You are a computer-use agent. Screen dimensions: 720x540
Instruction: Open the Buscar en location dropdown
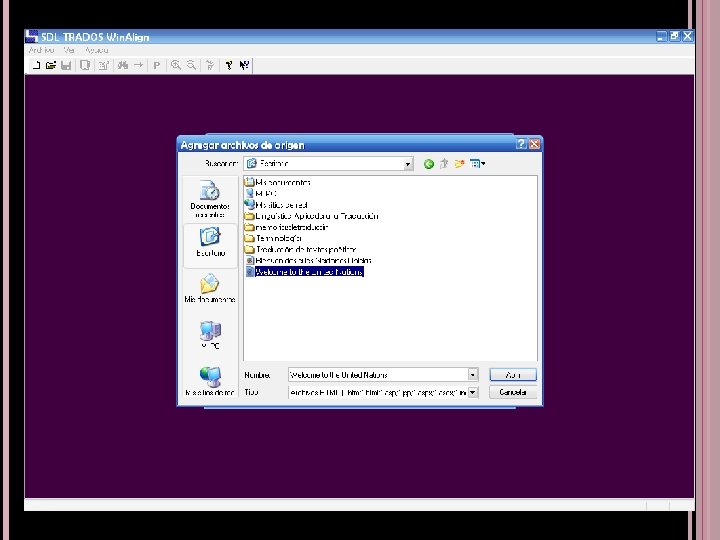(408, 164)
